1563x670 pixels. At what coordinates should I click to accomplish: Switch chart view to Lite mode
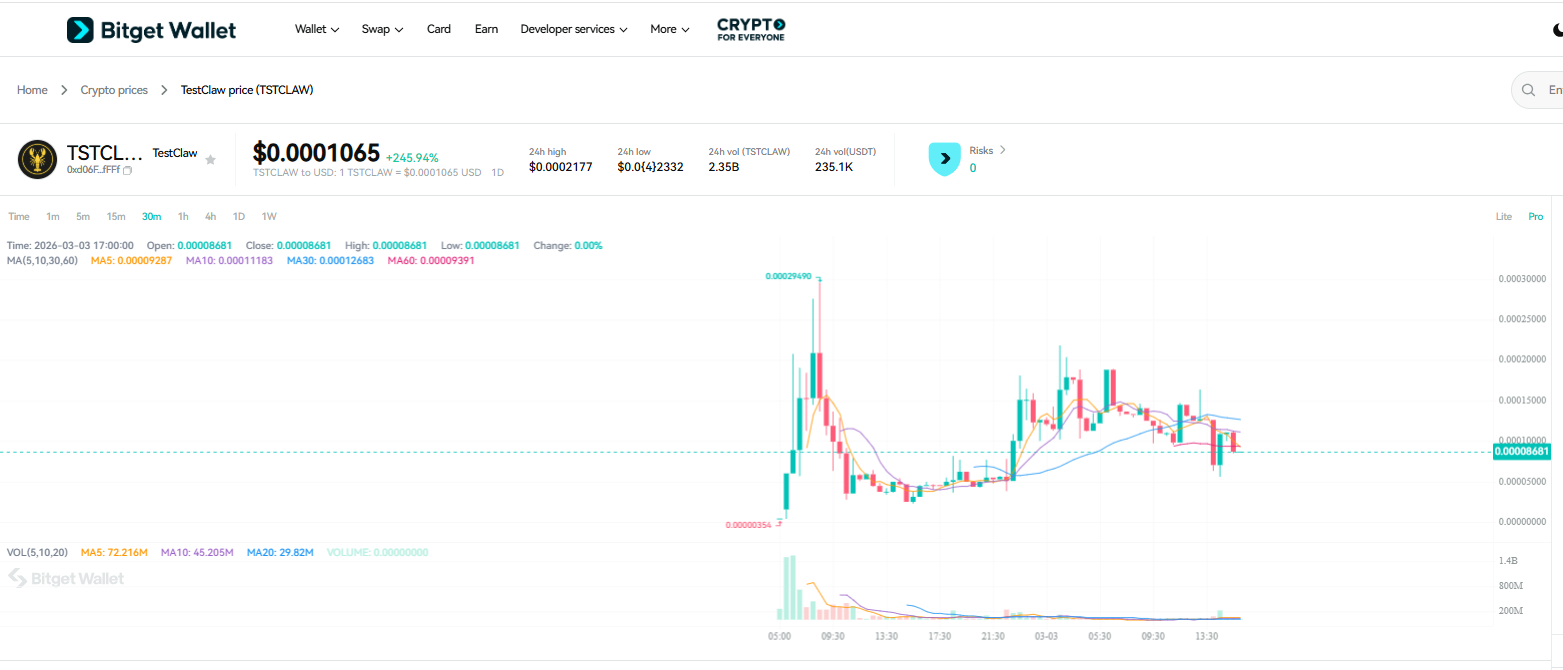click(x=1503, y=216)
